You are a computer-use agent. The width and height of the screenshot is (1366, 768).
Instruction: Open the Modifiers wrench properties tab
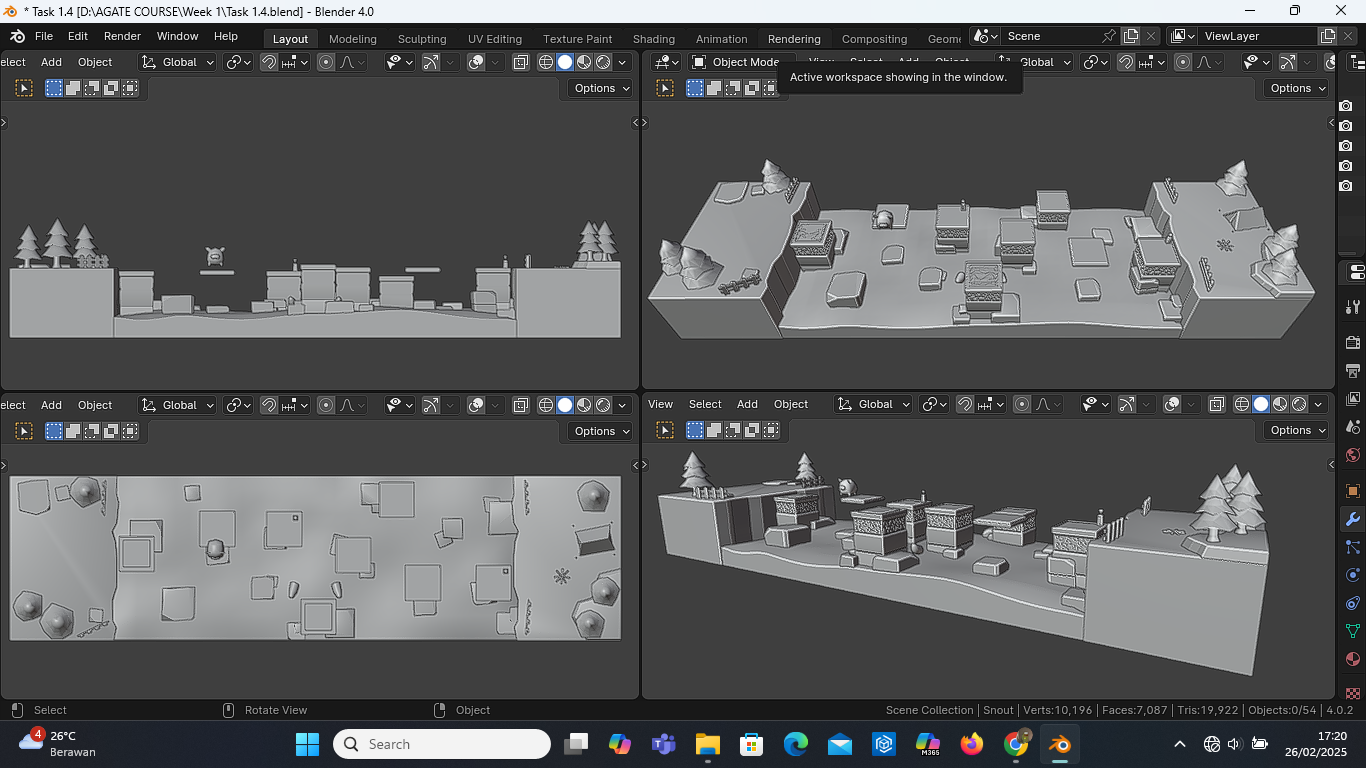1352,519
